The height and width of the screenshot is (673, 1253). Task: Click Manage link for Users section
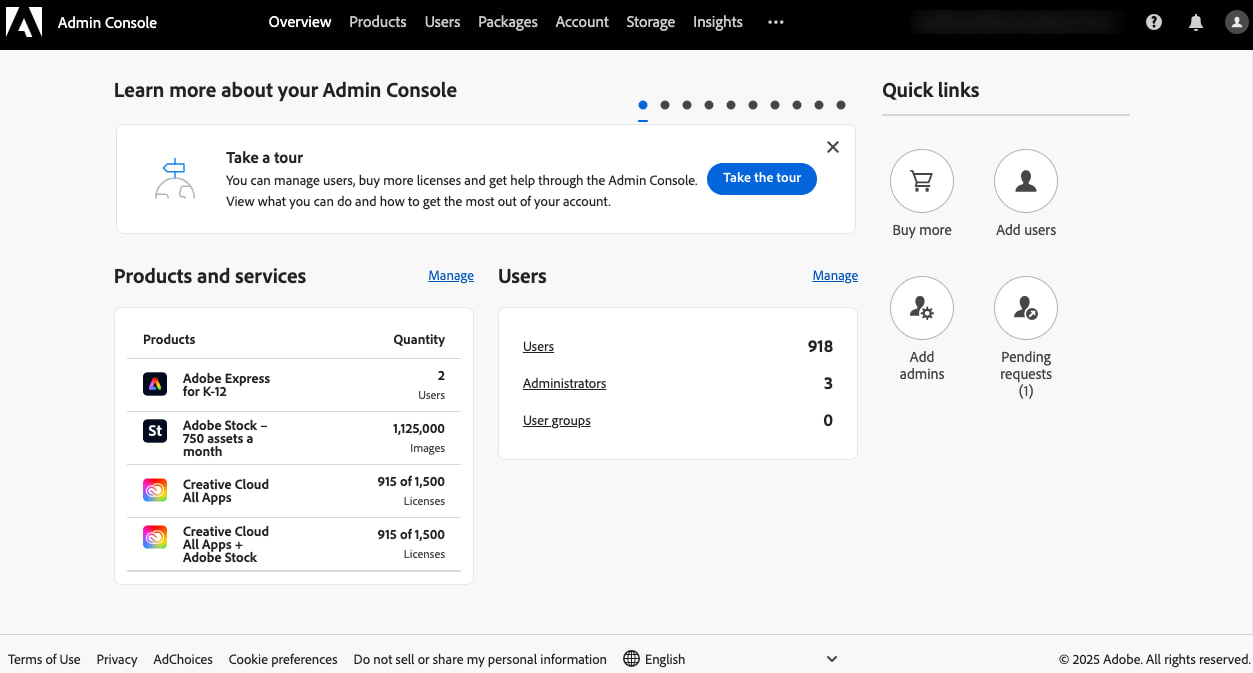(x=835, y=276)
